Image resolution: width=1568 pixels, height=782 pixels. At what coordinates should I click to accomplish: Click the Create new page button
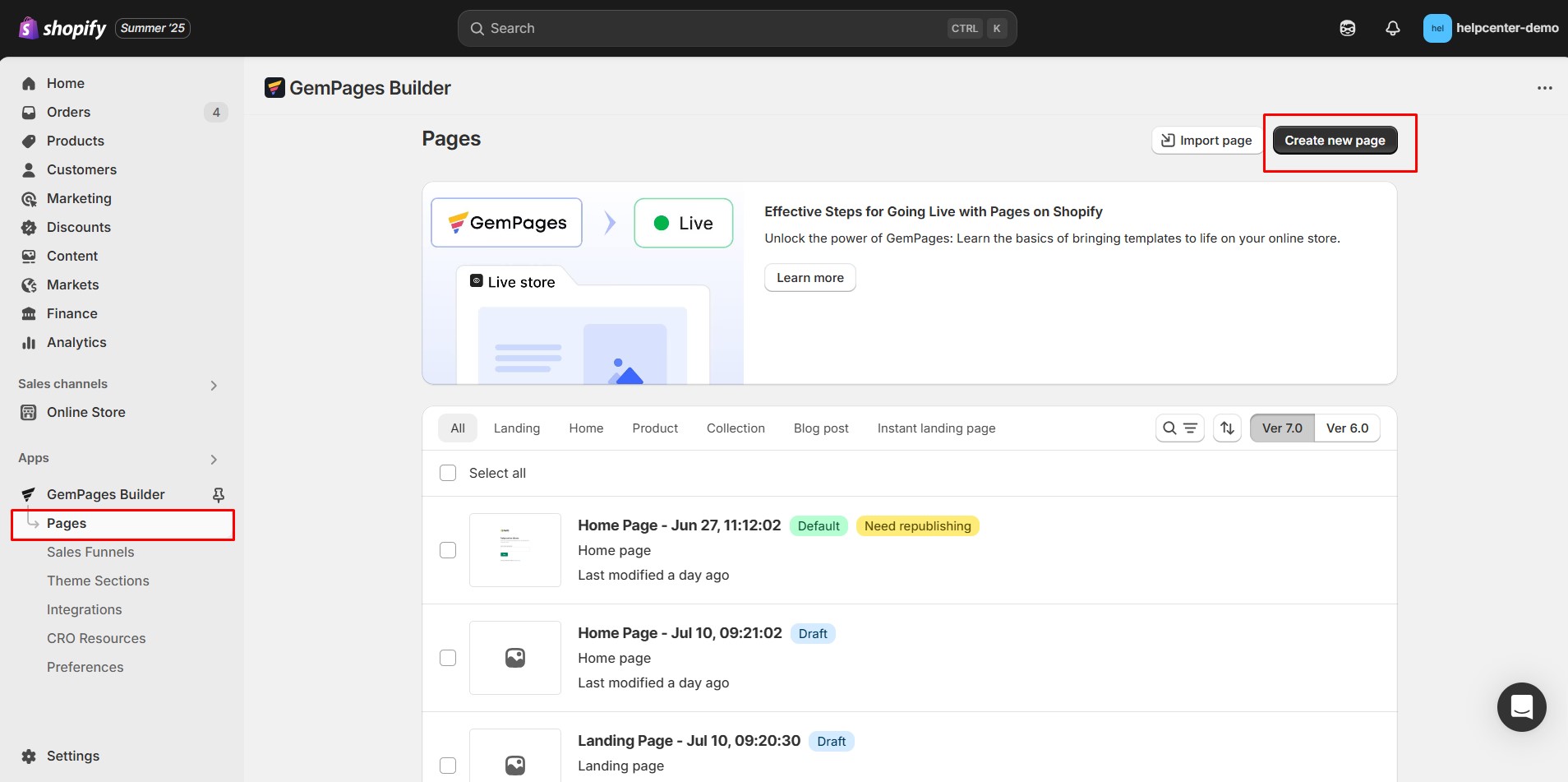1334,140
